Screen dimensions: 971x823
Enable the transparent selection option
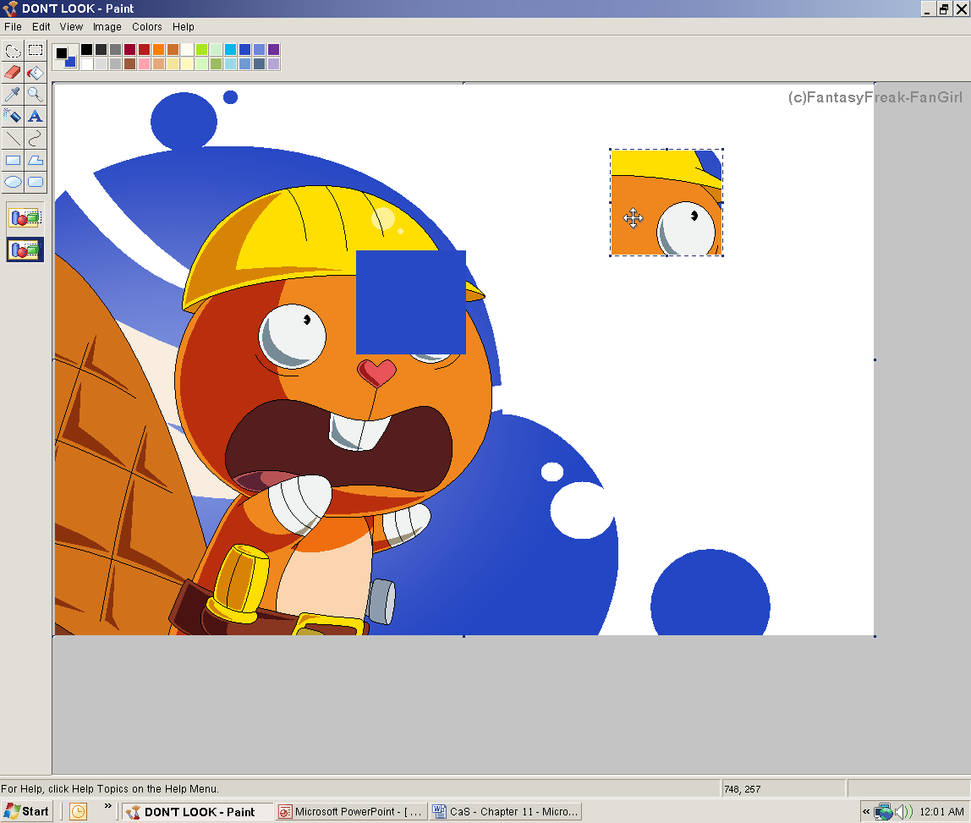pyautogui.click(x=25, y=250)
